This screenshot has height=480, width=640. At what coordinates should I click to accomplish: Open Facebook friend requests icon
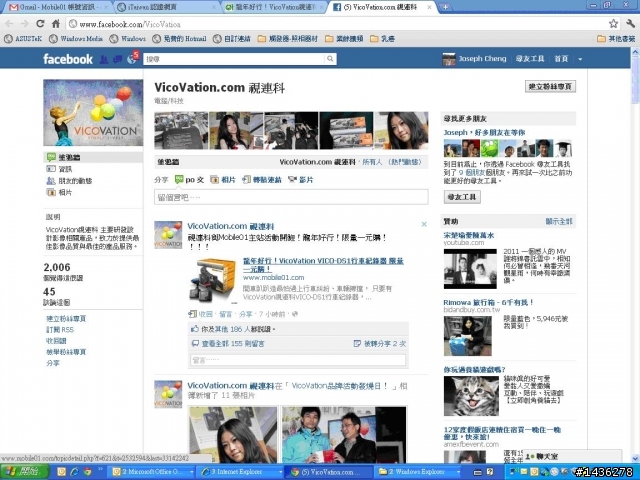(x=104, y=60)
